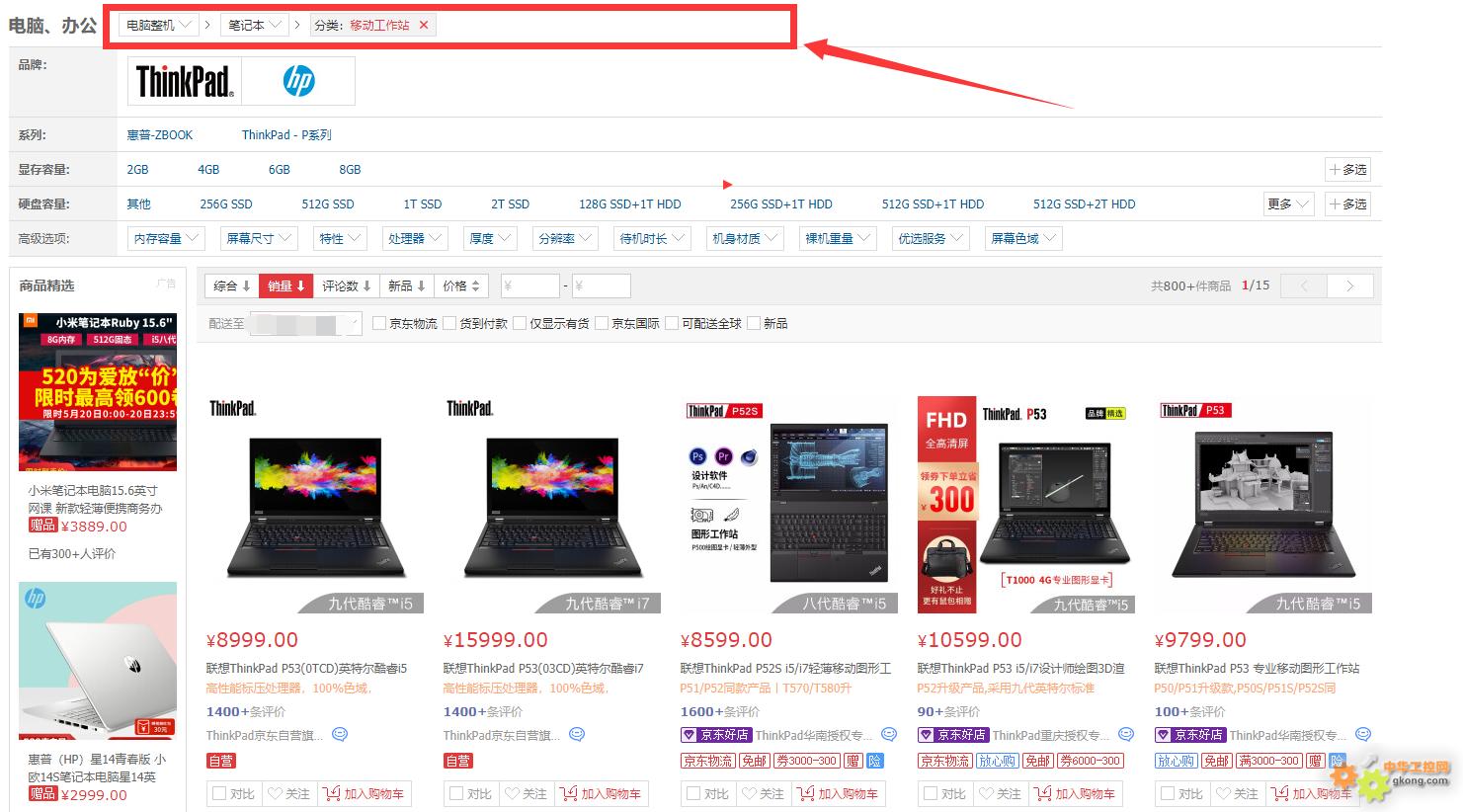
Task: Filter by 512G SSD hard disk
Action: [328, 204]
